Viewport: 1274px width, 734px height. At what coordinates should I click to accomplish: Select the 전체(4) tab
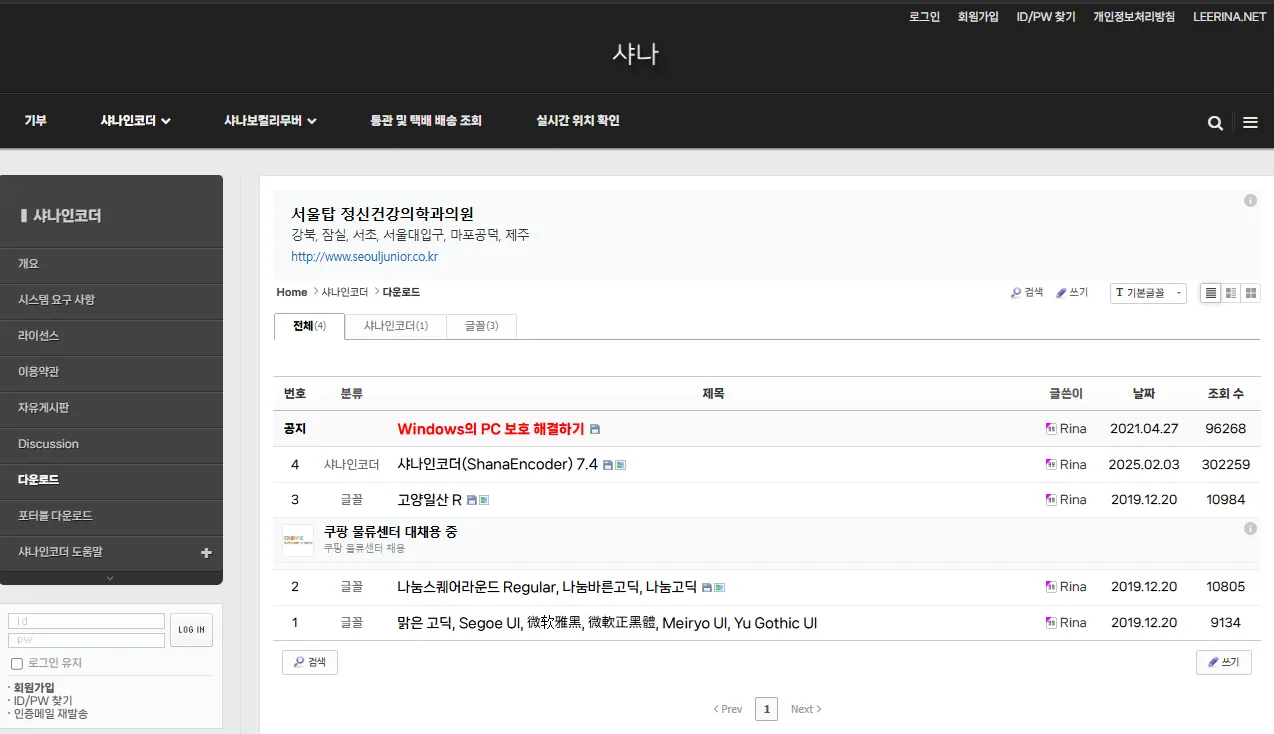[309, 326]
